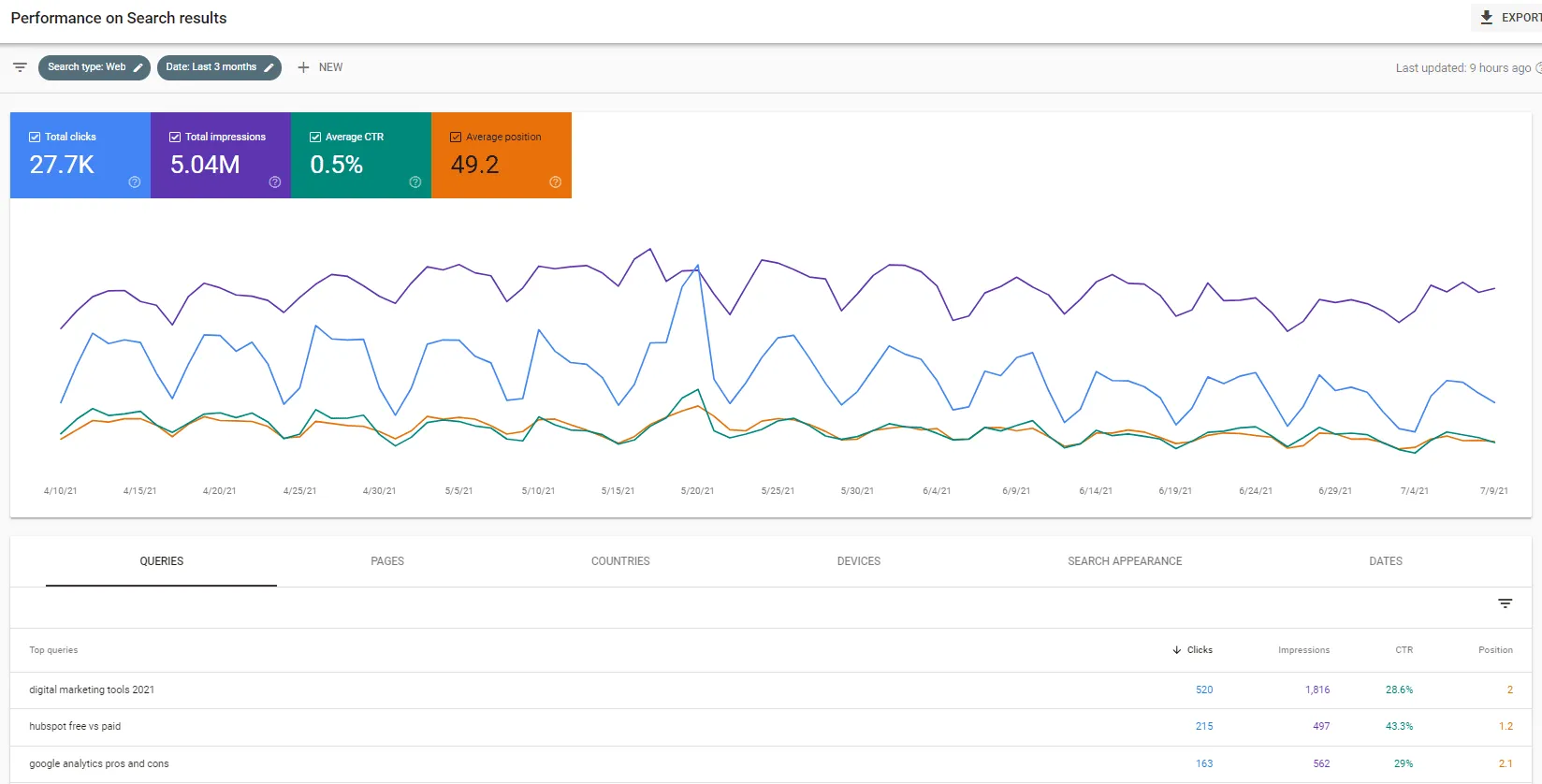1542x784 pixels.
Task: Toggle the Total impressions checkbox
Action: click(175, 137)
